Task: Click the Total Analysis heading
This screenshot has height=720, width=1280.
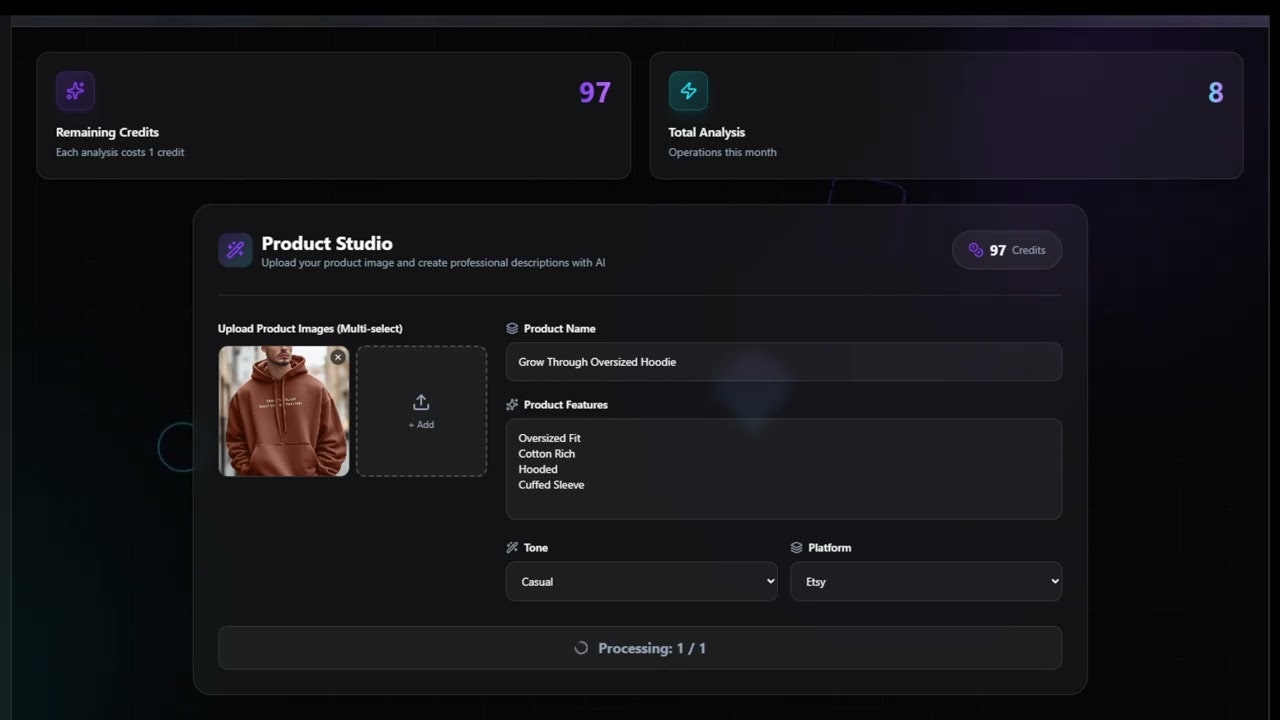Action: tap(707, 132)
